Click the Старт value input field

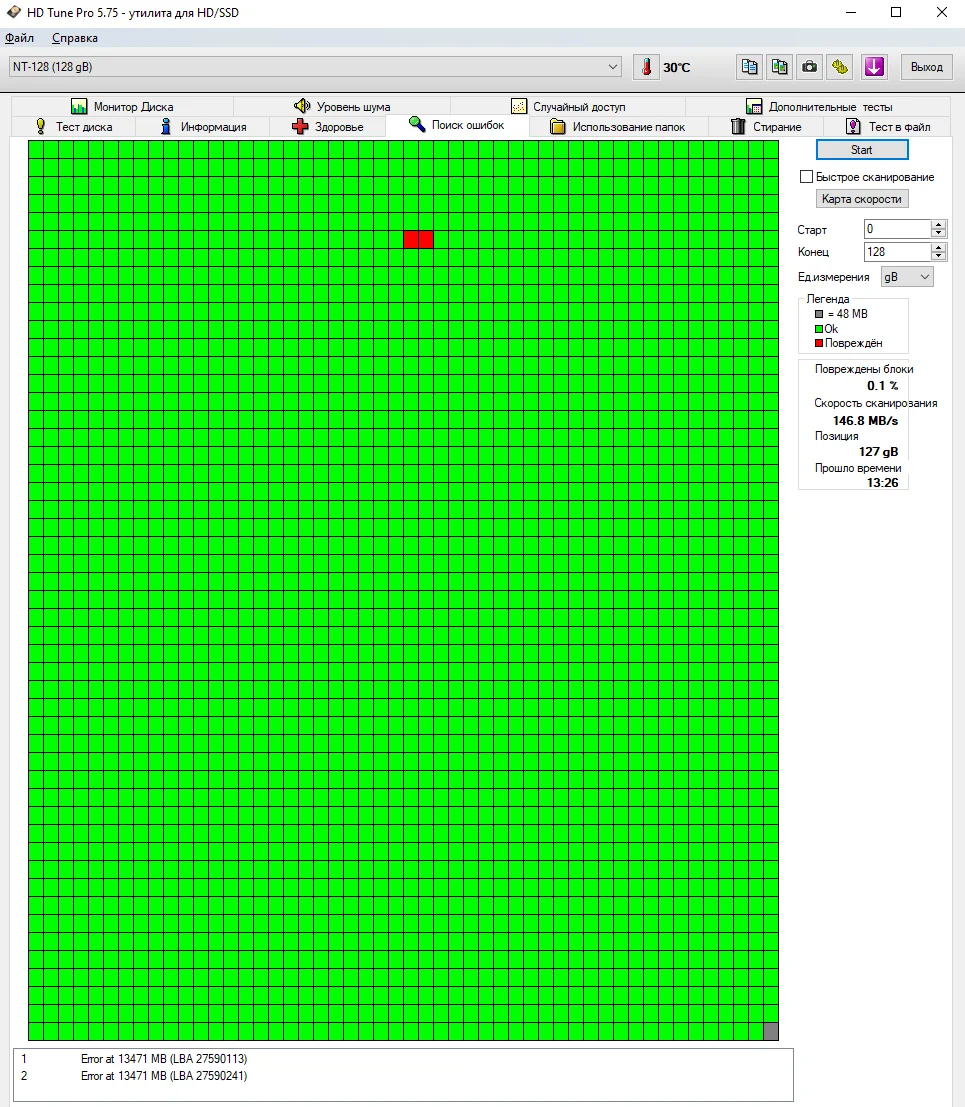[x=897, y=229]
